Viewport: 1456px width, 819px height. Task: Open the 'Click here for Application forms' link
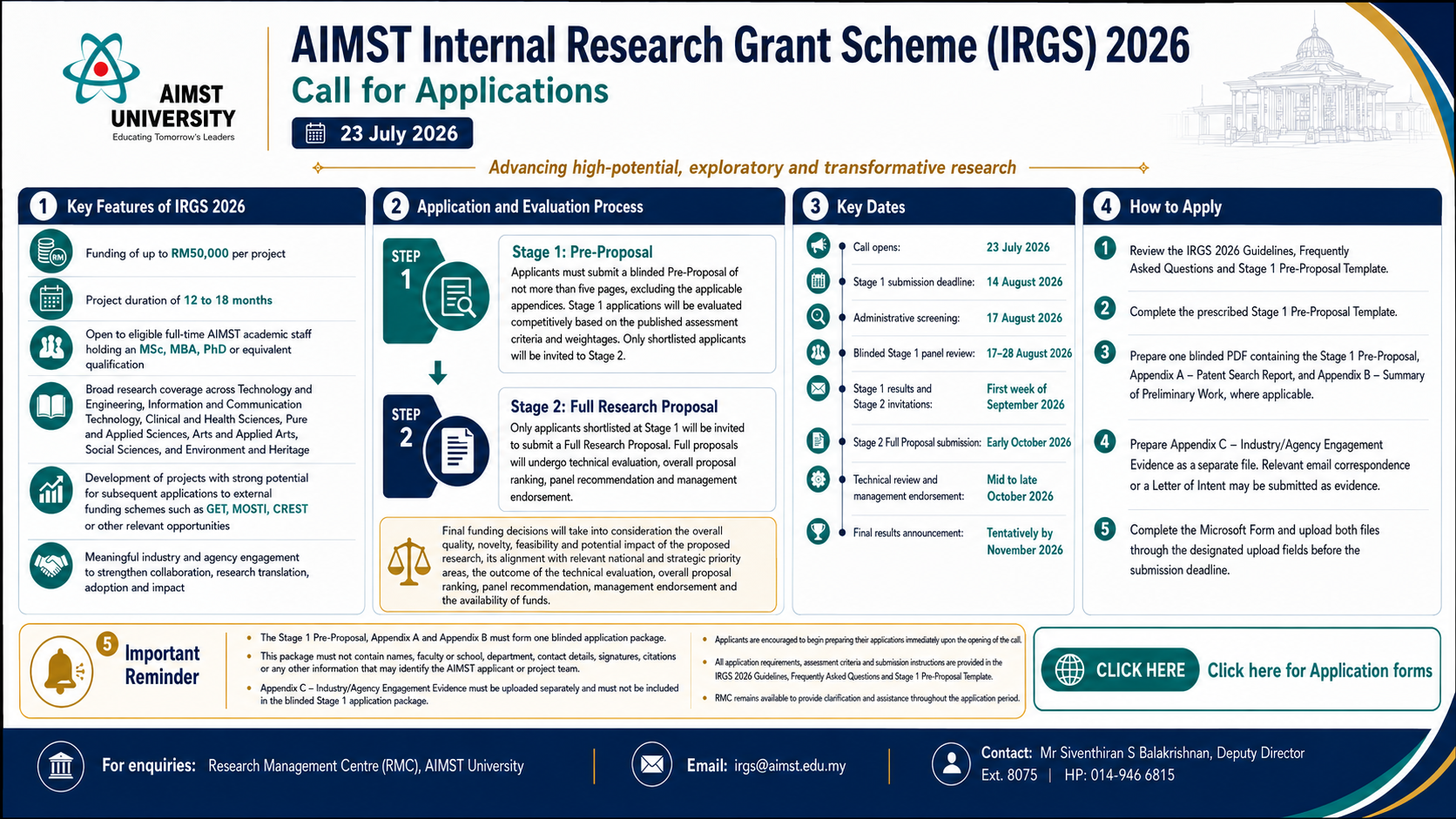point(1319,670)
